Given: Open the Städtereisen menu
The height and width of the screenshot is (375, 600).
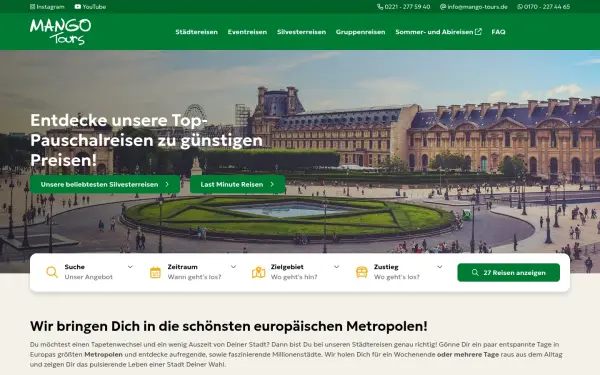Looking at the screenshot, I should (x=196, y=32).
